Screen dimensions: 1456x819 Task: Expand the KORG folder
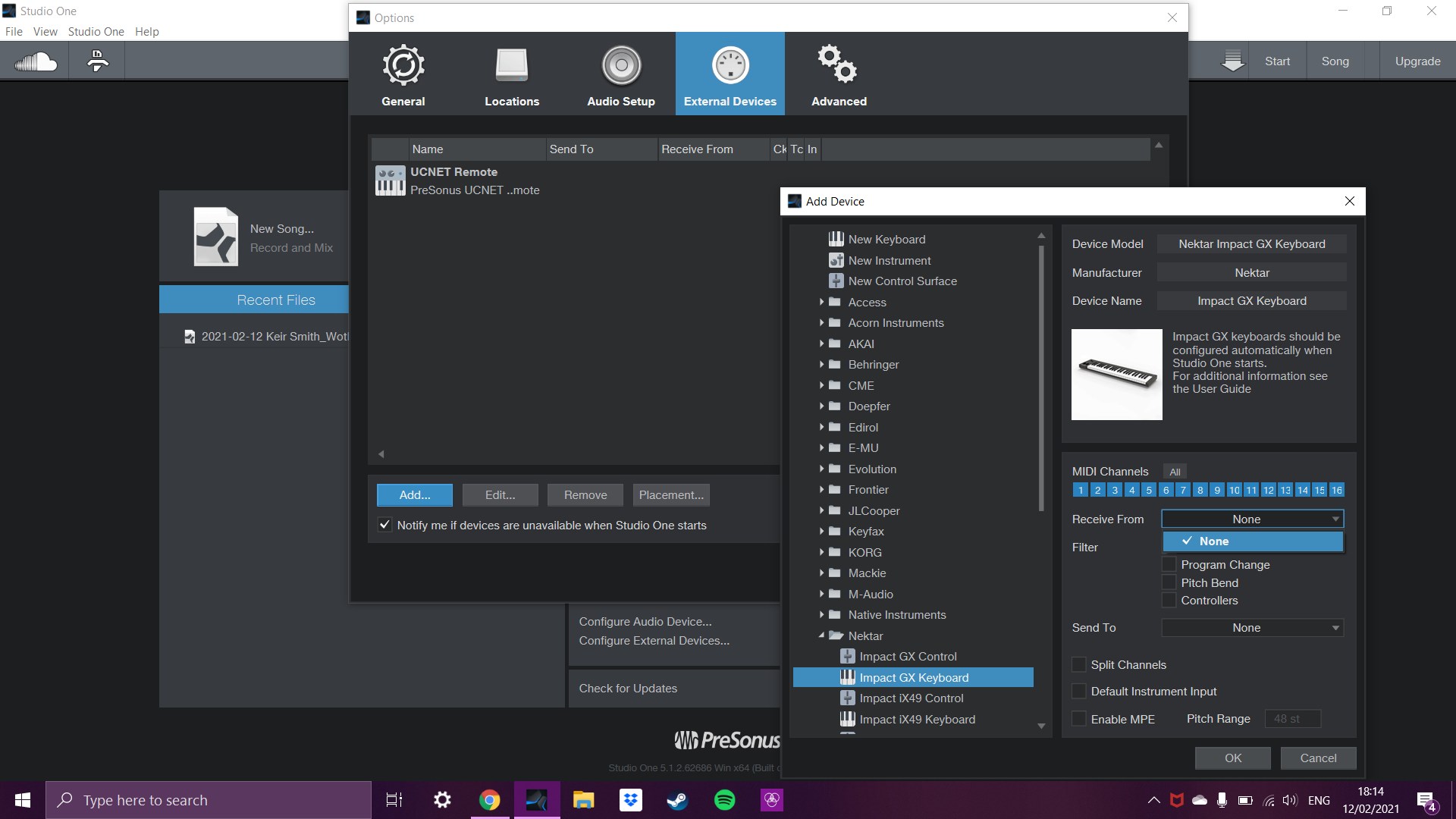pos(821,552)
